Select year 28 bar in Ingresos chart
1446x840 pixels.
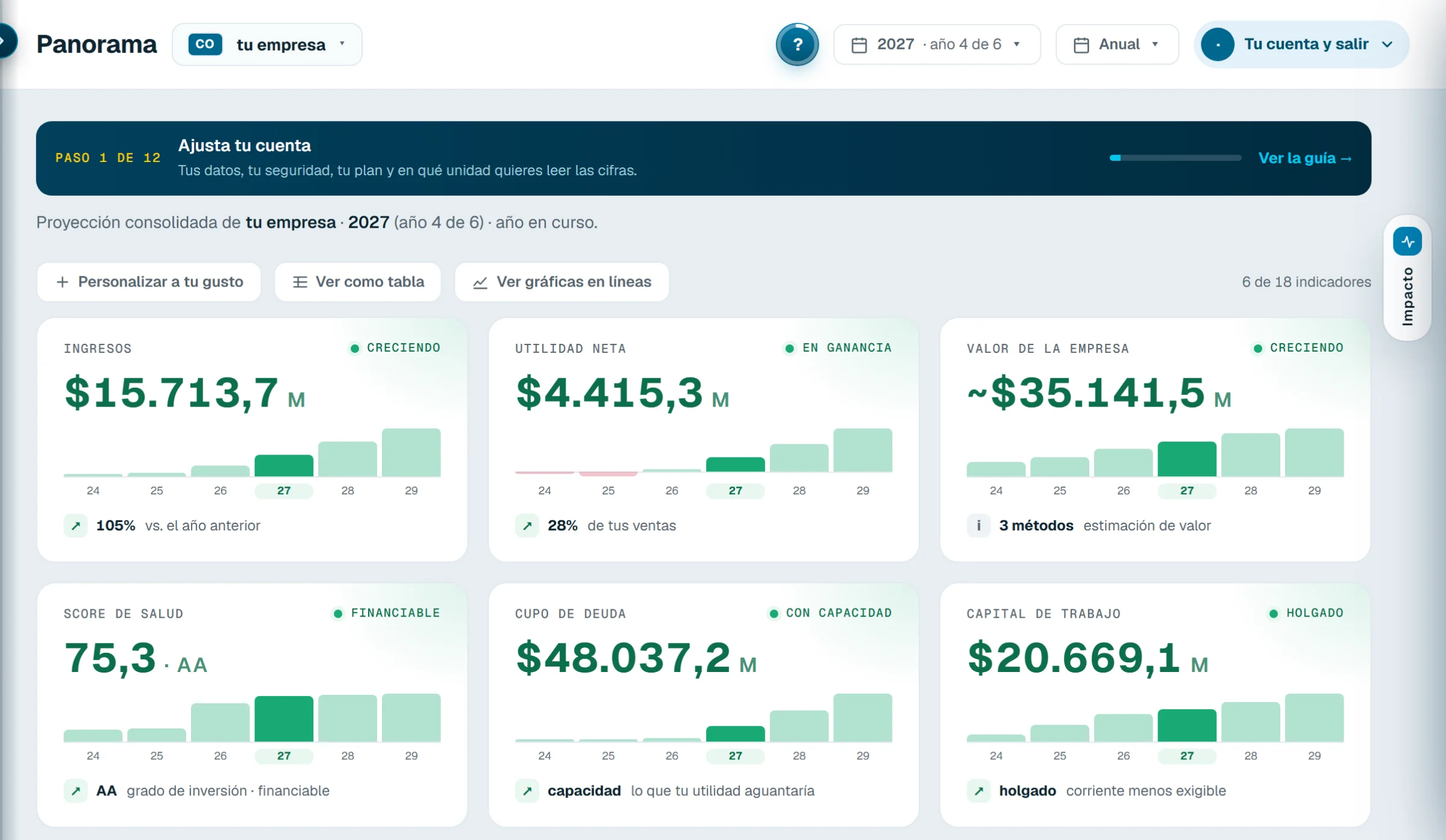[x=348, y=459]
